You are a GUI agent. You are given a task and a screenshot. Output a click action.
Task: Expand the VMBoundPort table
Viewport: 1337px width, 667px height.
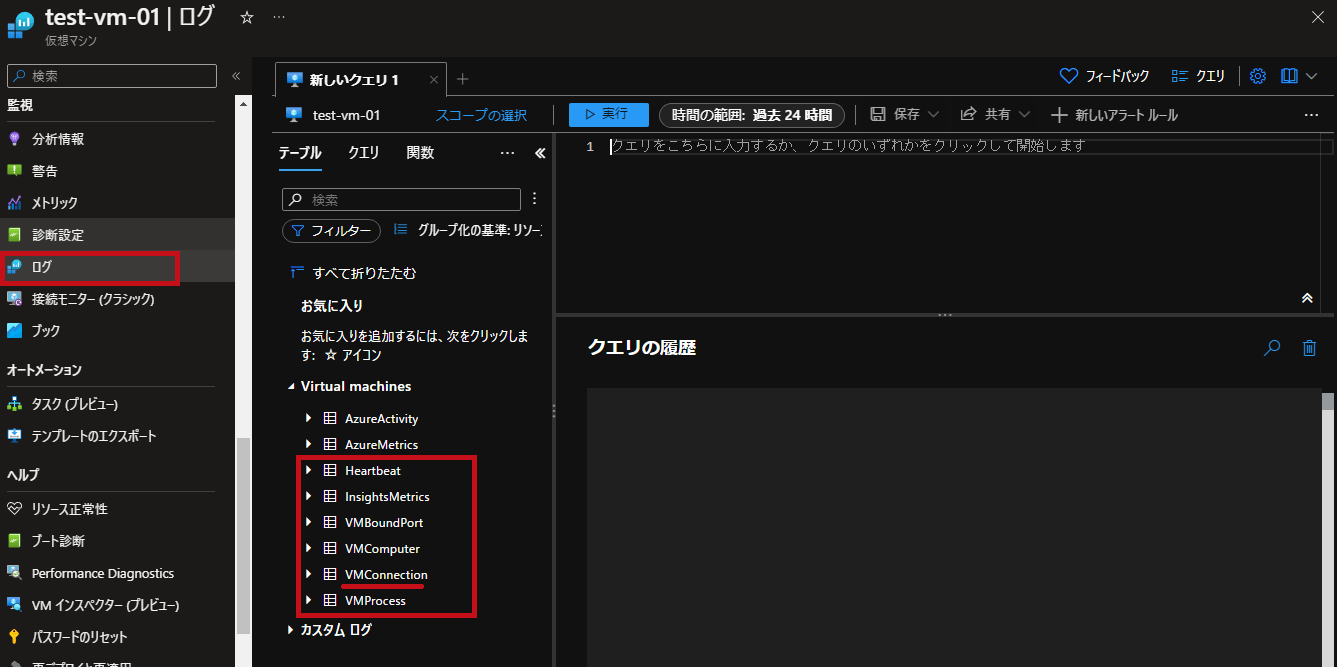(309, 522)
